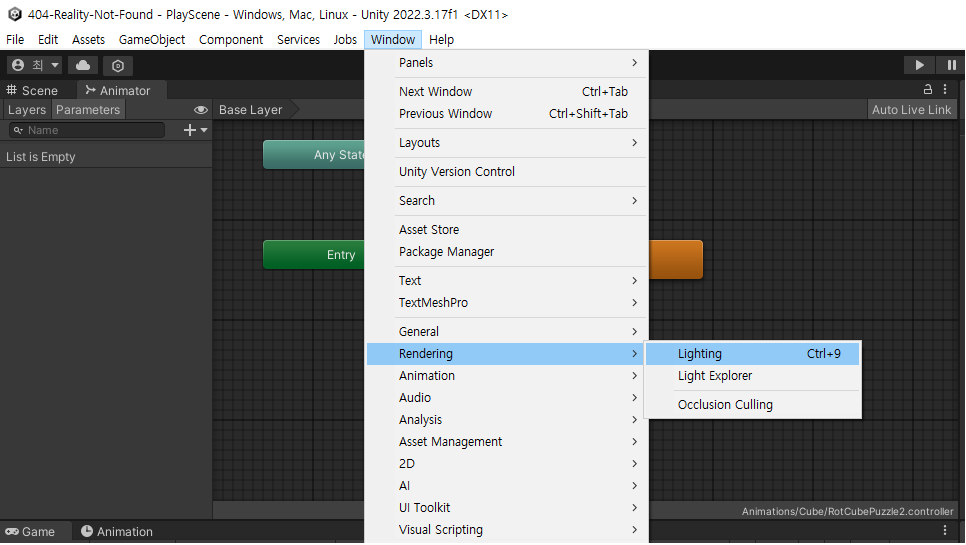Open the Asset Store entry
966x545 pixels.
tap(507, 230)
